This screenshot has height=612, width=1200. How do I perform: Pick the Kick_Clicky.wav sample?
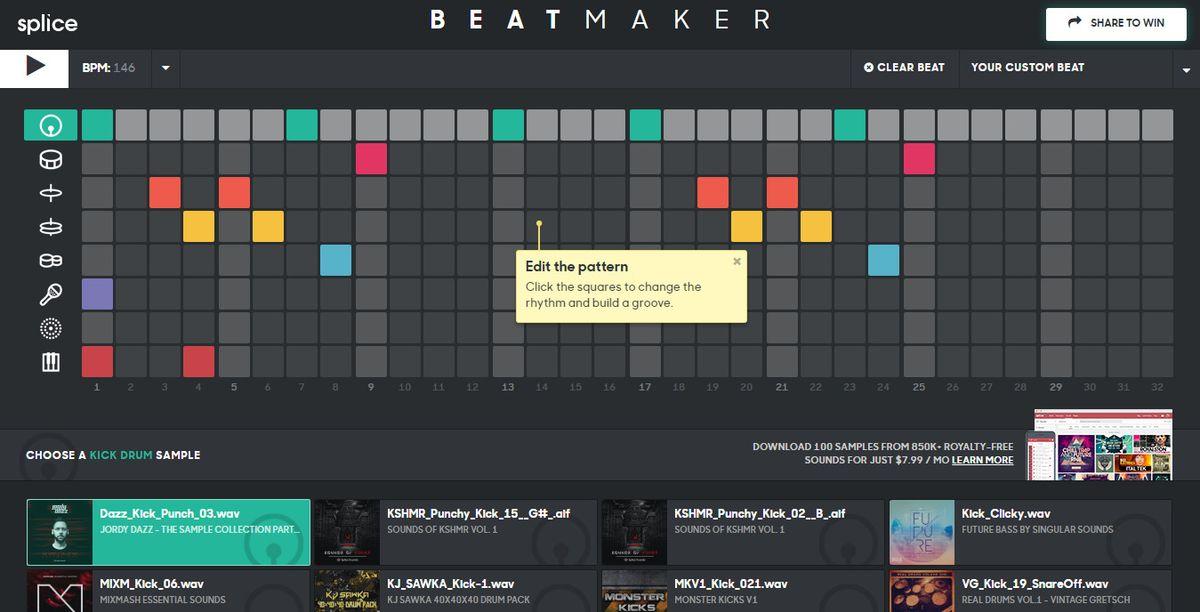tap(1030, 533)
